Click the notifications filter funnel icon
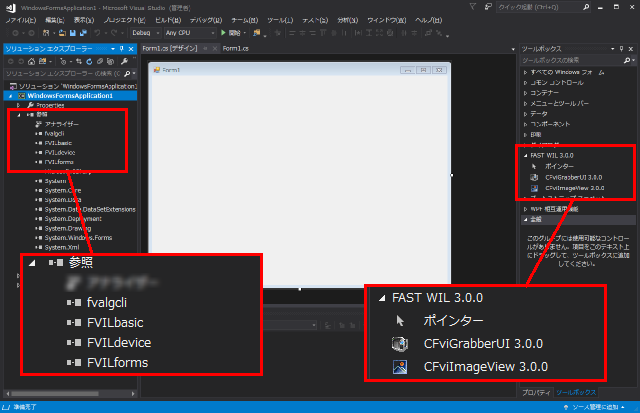 point(473,7)
